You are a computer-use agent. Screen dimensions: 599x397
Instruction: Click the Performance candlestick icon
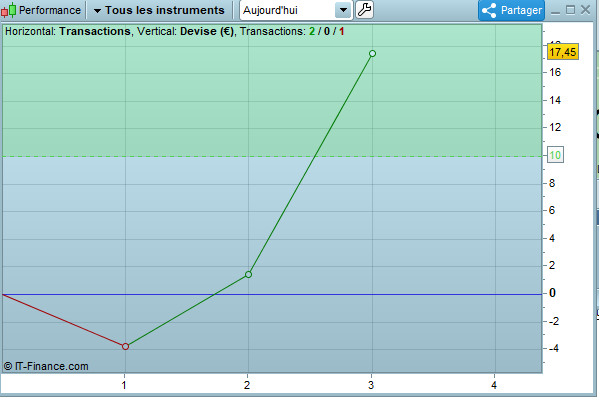(x=8, y=10)
